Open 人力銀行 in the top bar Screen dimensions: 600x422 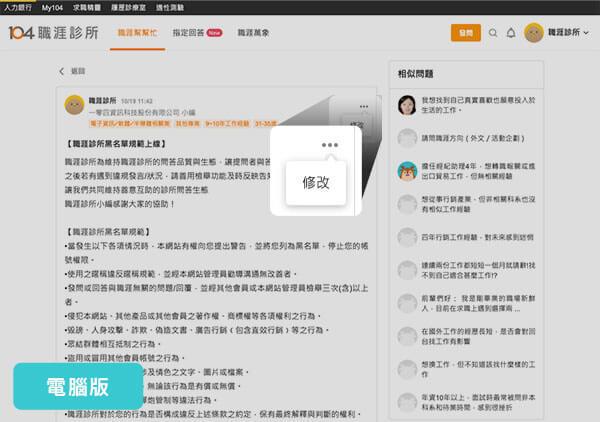click(18, 7)
